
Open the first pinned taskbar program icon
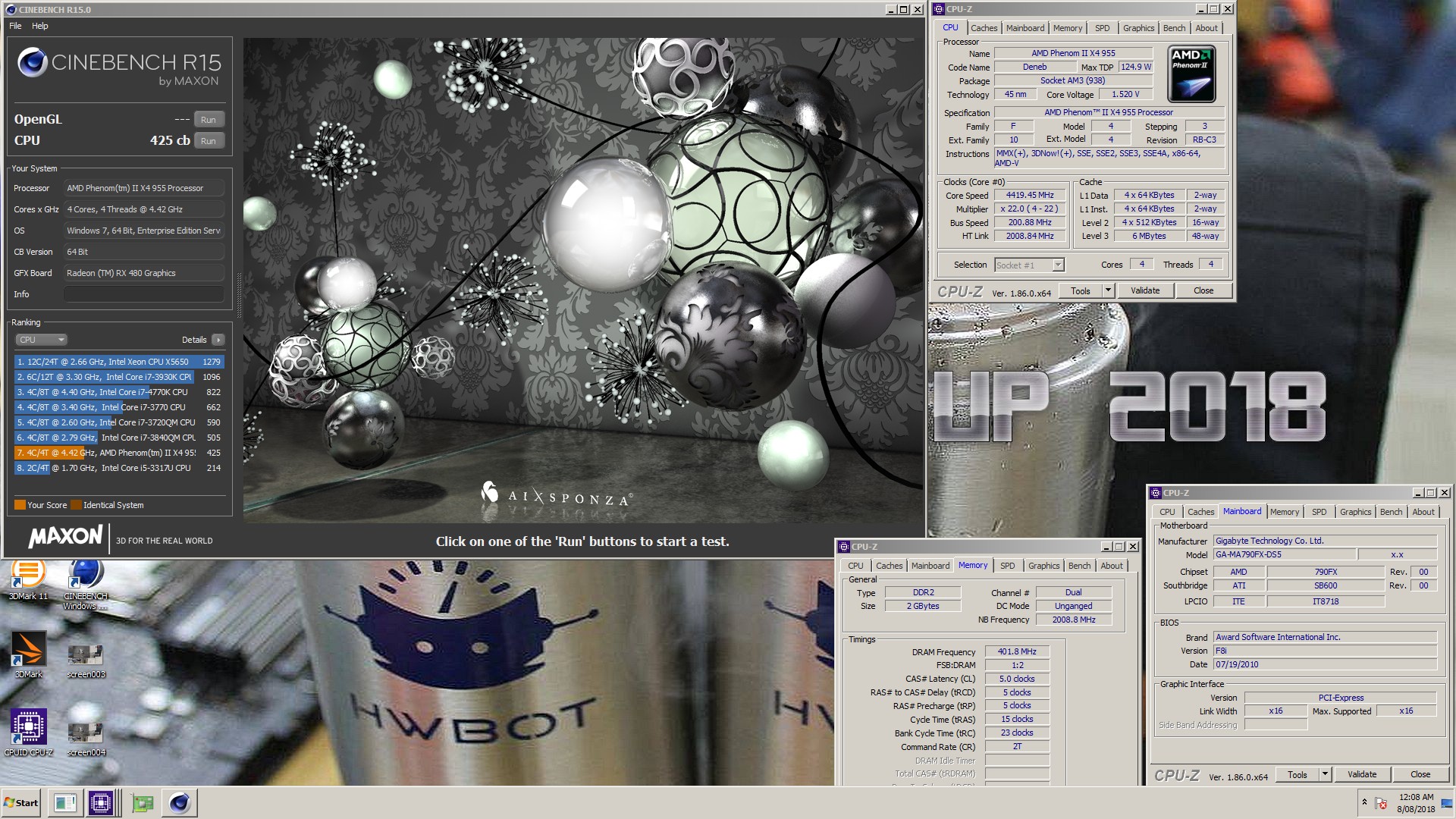pos(65,802)
